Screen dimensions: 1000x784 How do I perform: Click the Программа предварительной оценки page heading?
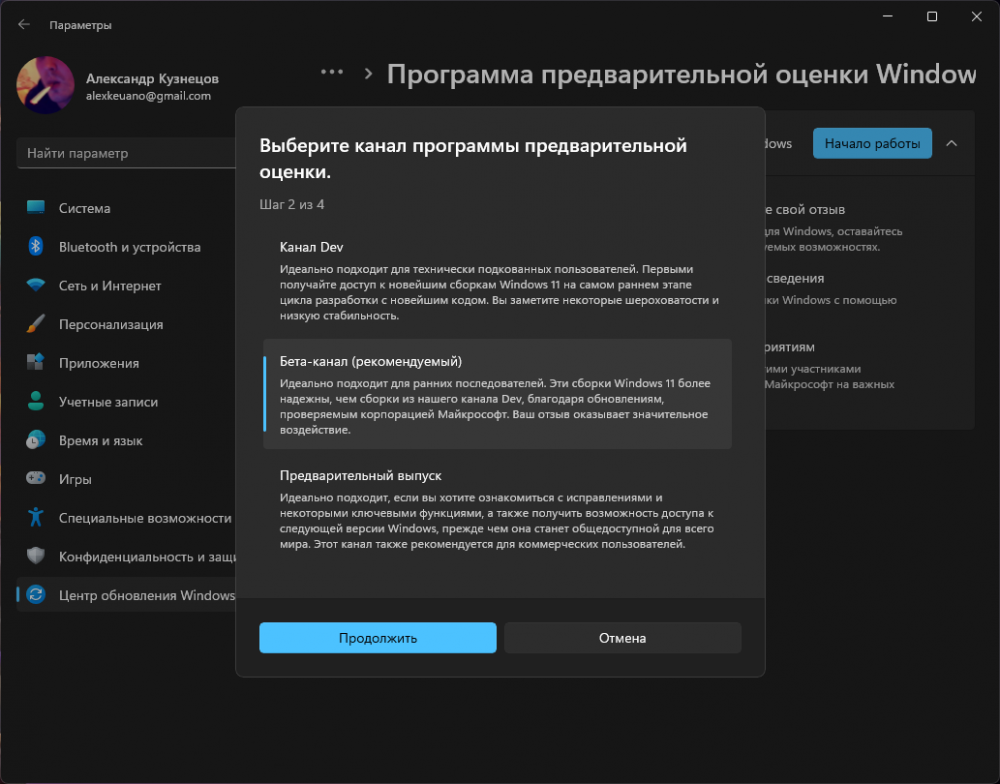coord(681,74)
